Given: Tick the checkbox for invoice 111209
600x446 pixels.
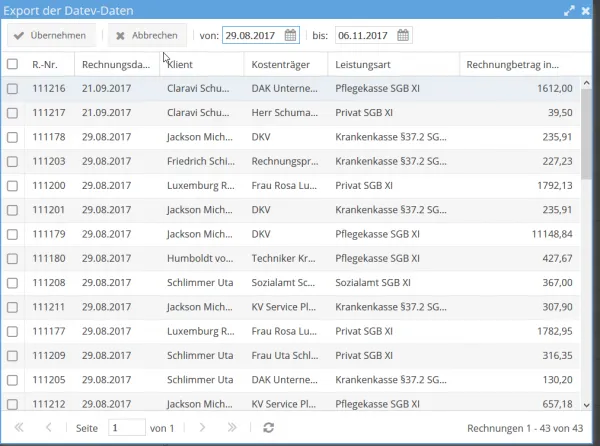Looking at the screenshot, I should [x=12, y=356].
